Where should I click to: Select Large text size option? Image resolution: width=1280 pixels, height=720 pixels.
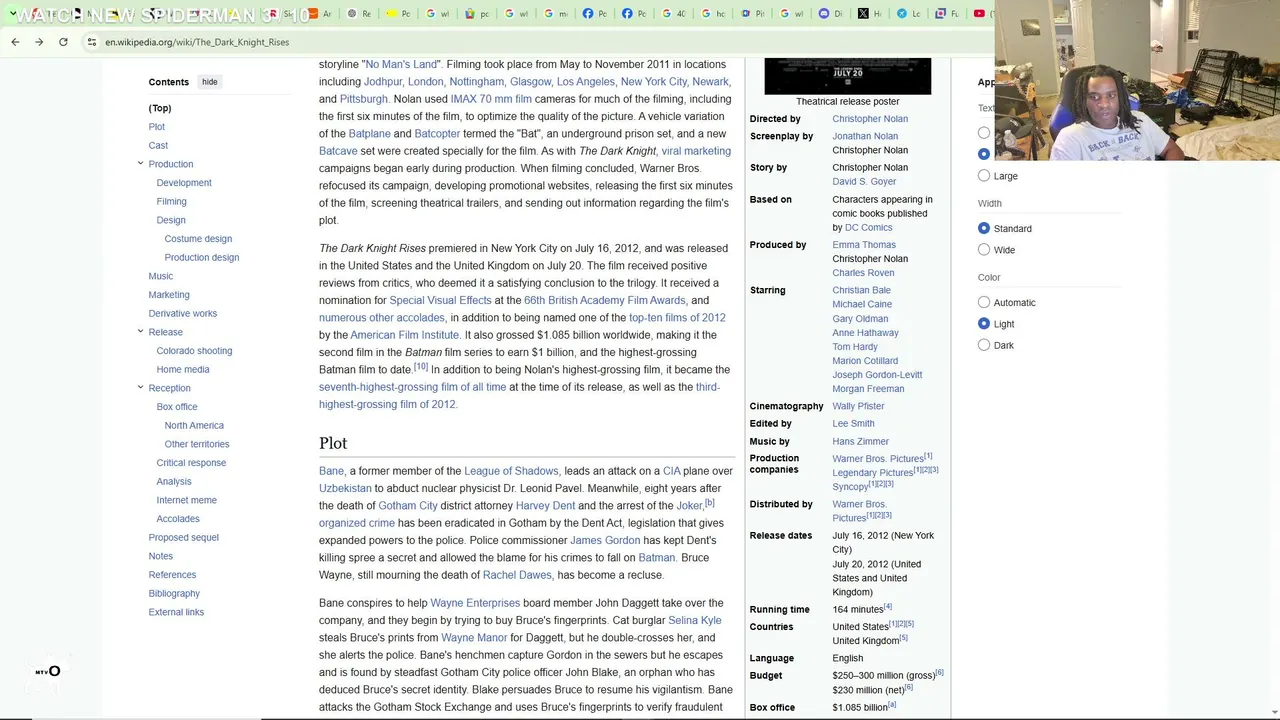coord(984,176)
